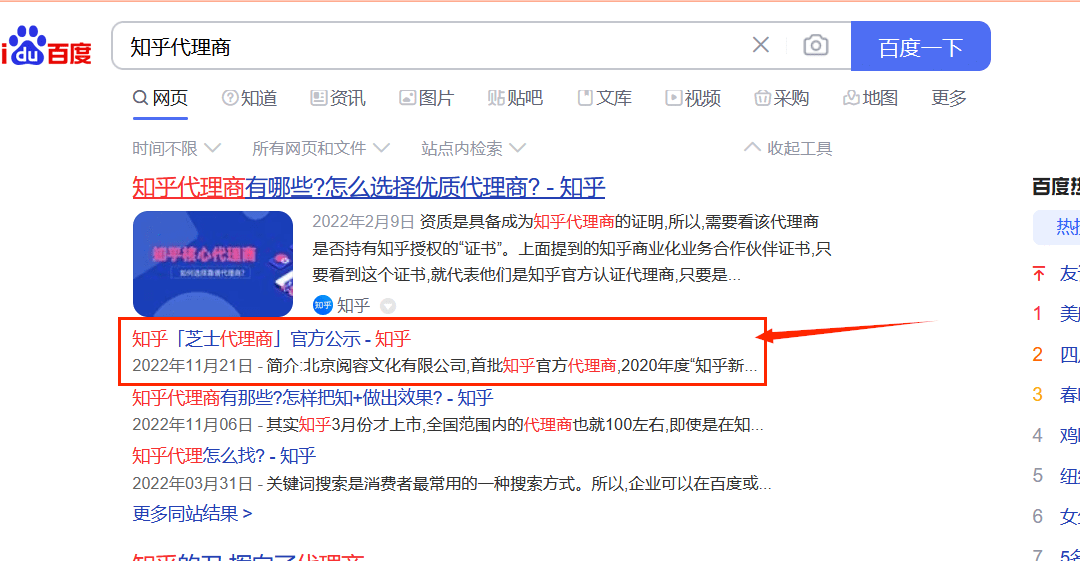Click the Baidu logo icon
The image size is (1080, 561).
click(x=46, y=47)
